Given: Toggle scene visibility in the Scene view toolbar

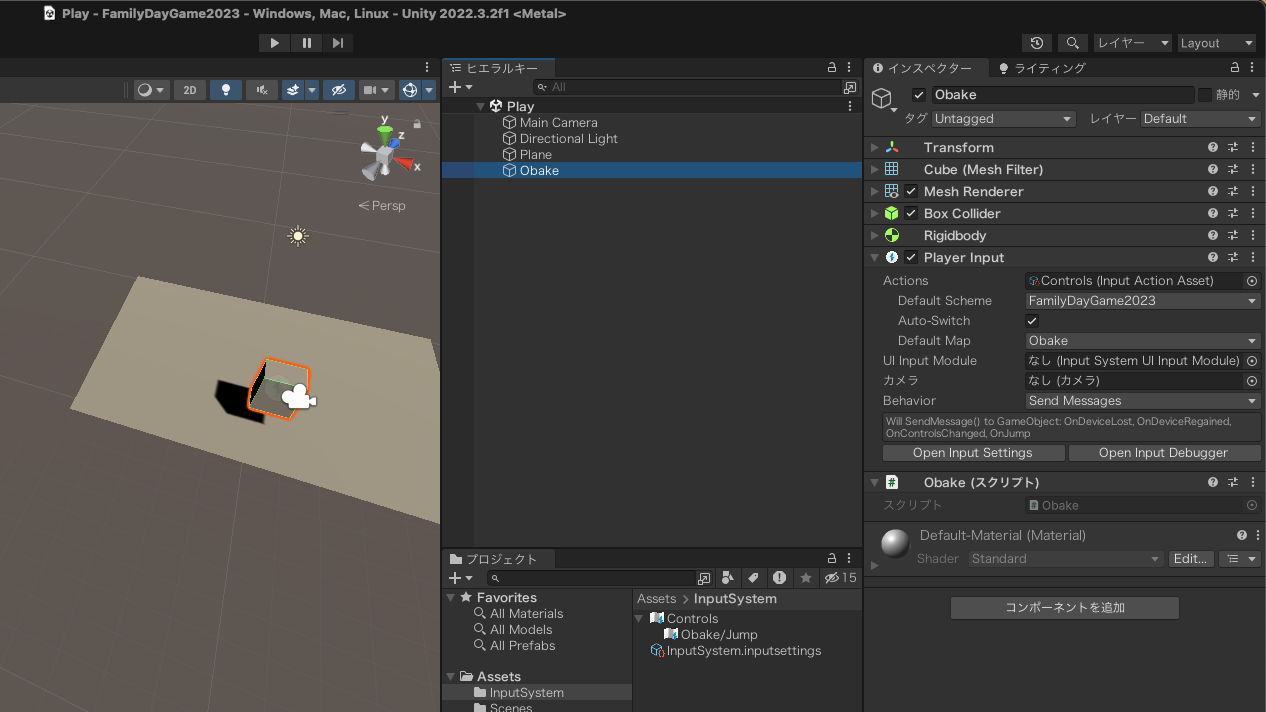Looking at the screenshot, I should [x=338, y=90].
